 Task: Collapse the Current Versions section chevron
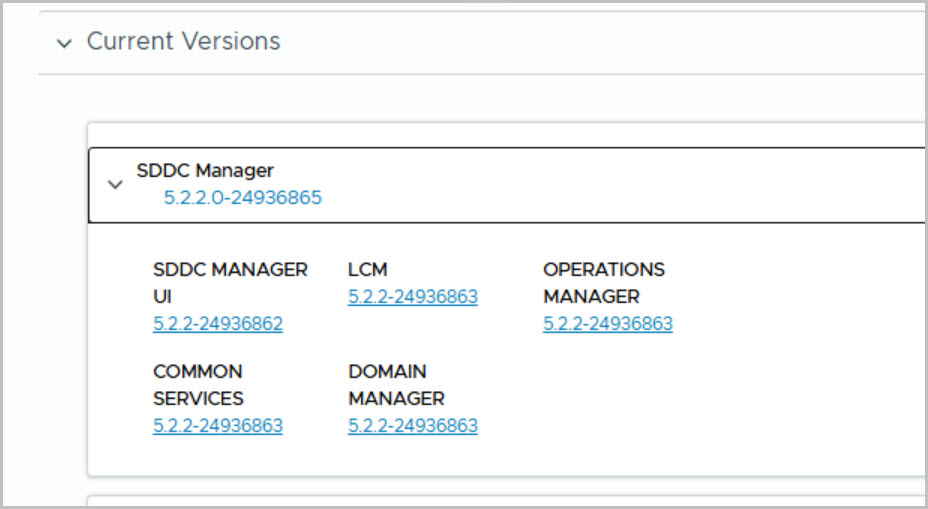click(x=65, y=43)
